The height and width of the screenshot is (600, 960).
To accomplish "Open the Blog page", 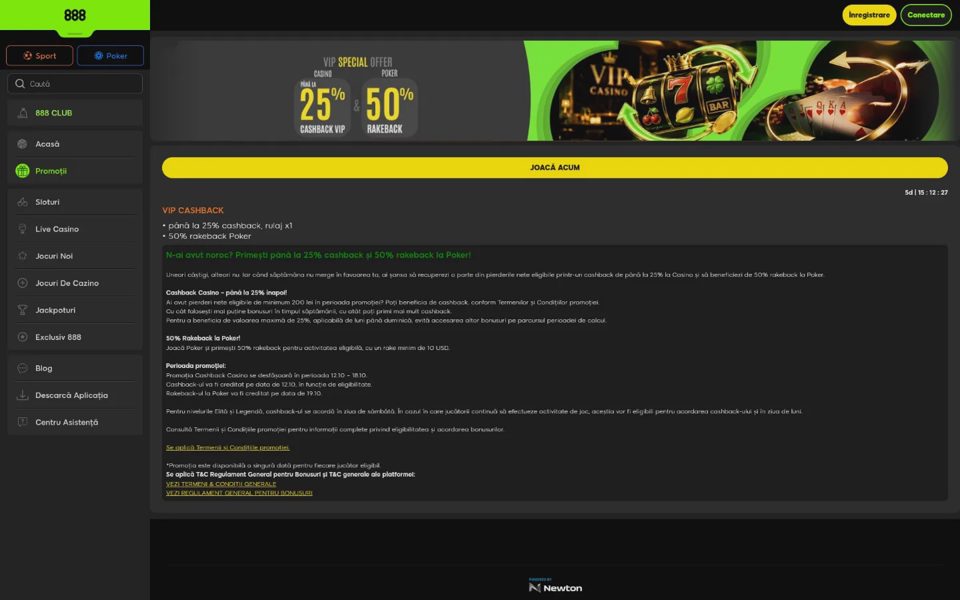I will (x=75, y=368).
